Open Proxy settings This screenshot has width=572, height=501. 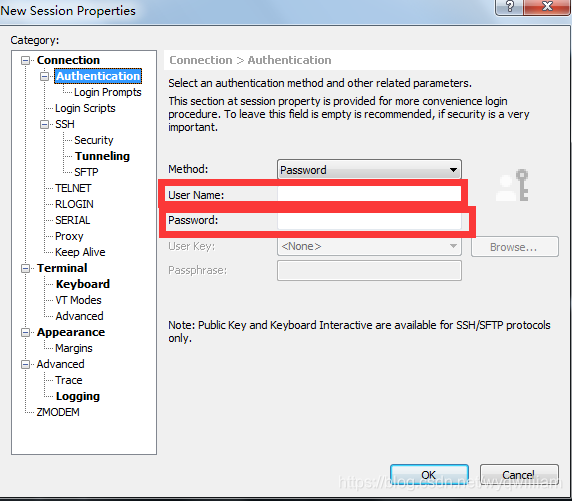click(69, 236)
